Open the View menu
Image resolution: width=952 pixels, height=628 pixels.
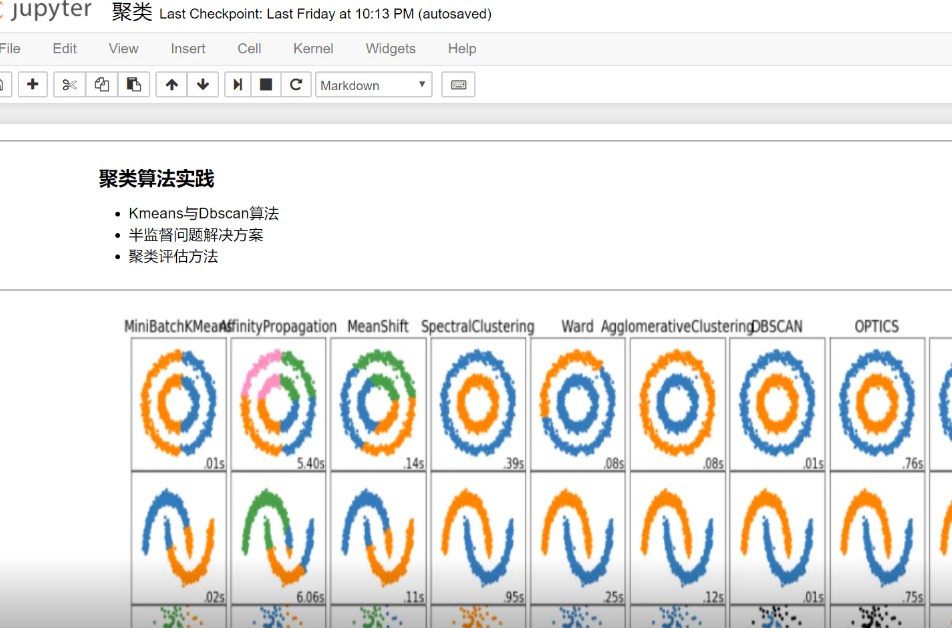123,48
